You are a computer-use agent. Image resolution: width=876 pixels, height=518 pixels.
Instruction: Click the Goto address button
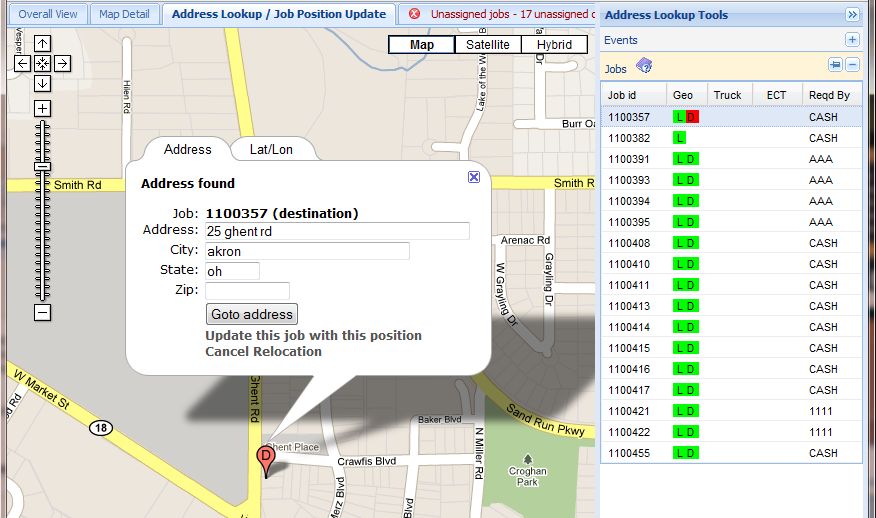coord(251,314)
